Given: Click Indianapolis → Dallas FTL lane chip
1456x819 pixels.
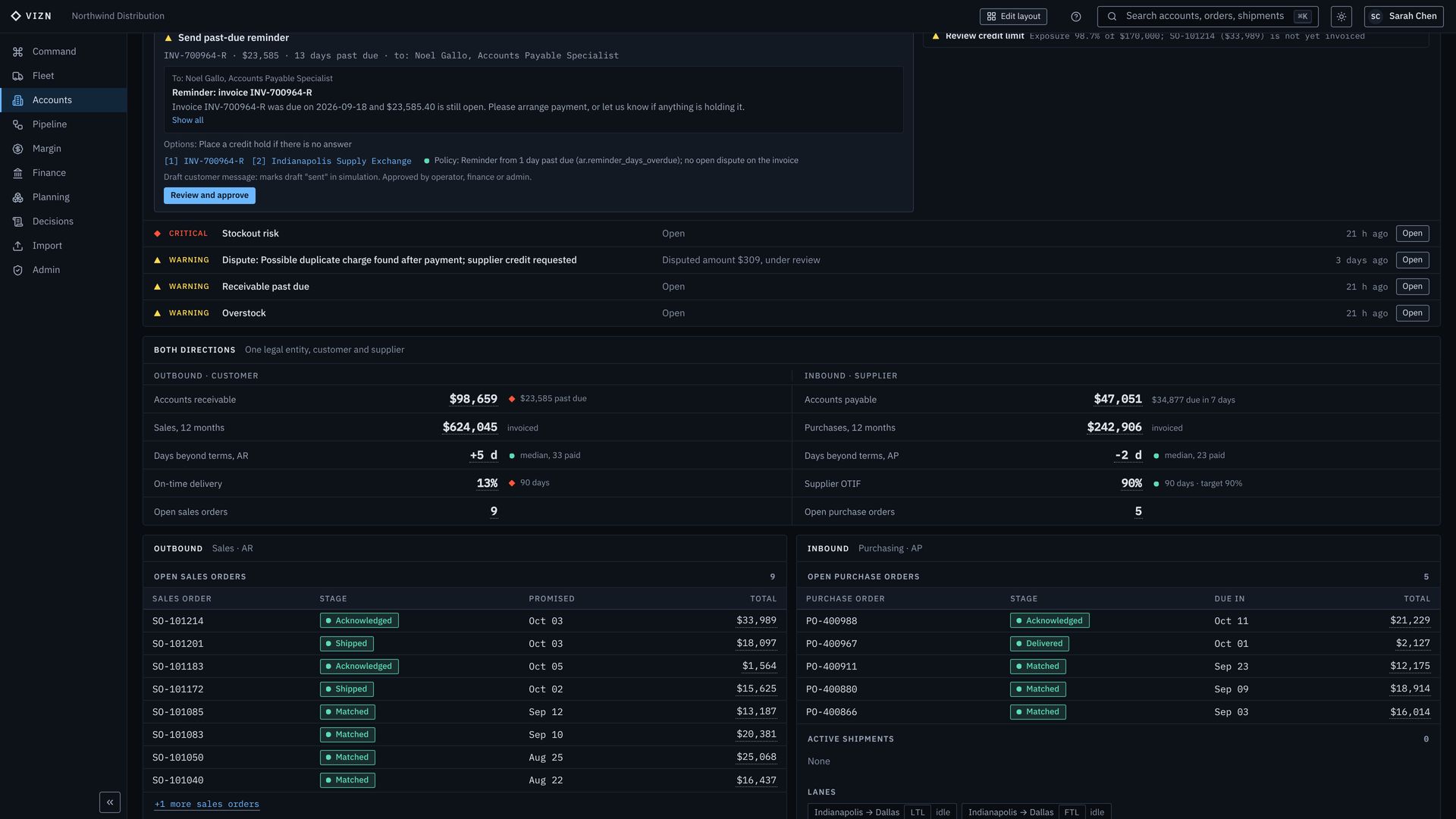Looking at the screenshot, I should tap(1036, 812).
